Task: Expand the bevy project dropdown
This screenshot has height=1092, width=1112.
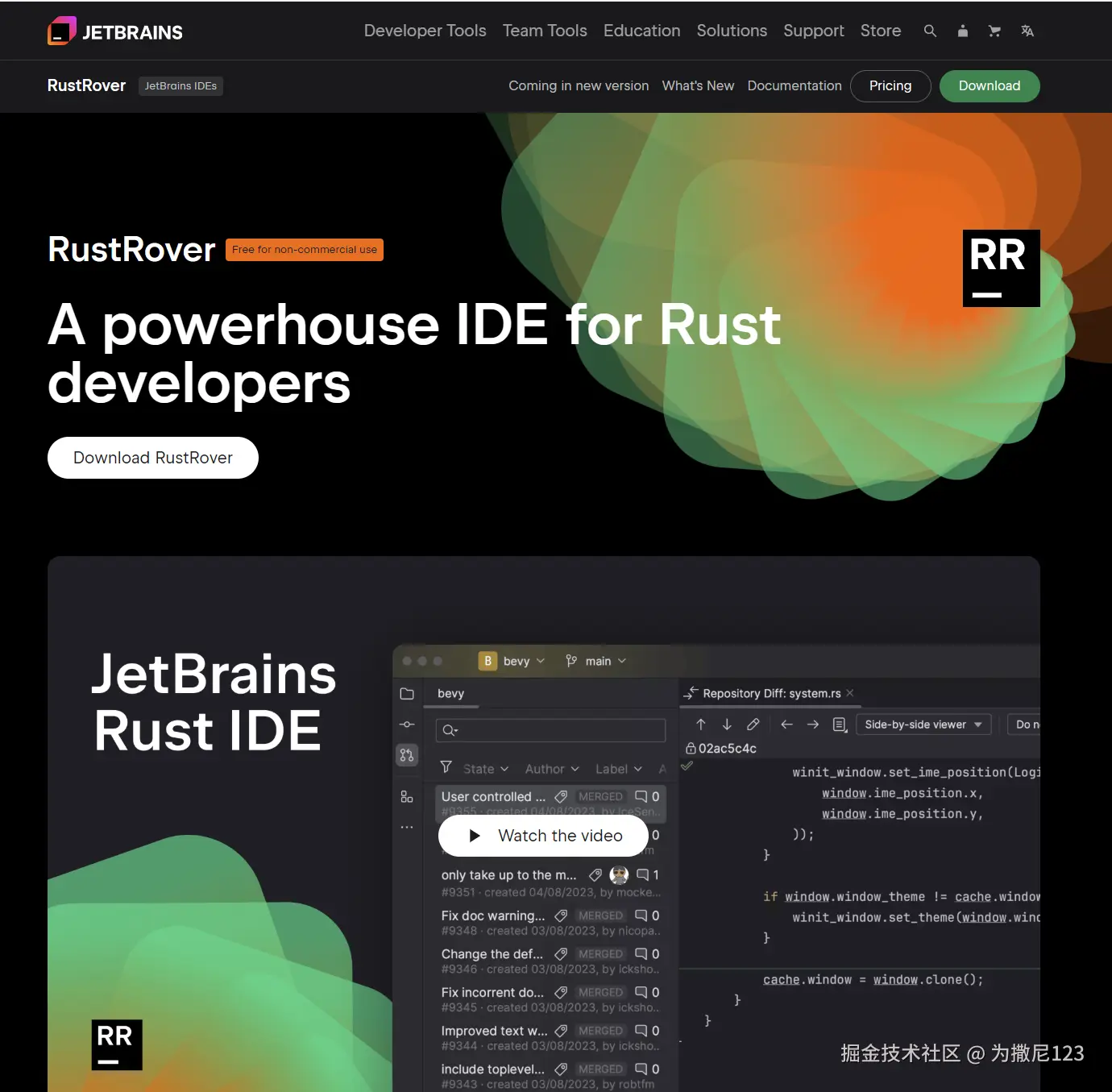Action: tap(512, 661)
